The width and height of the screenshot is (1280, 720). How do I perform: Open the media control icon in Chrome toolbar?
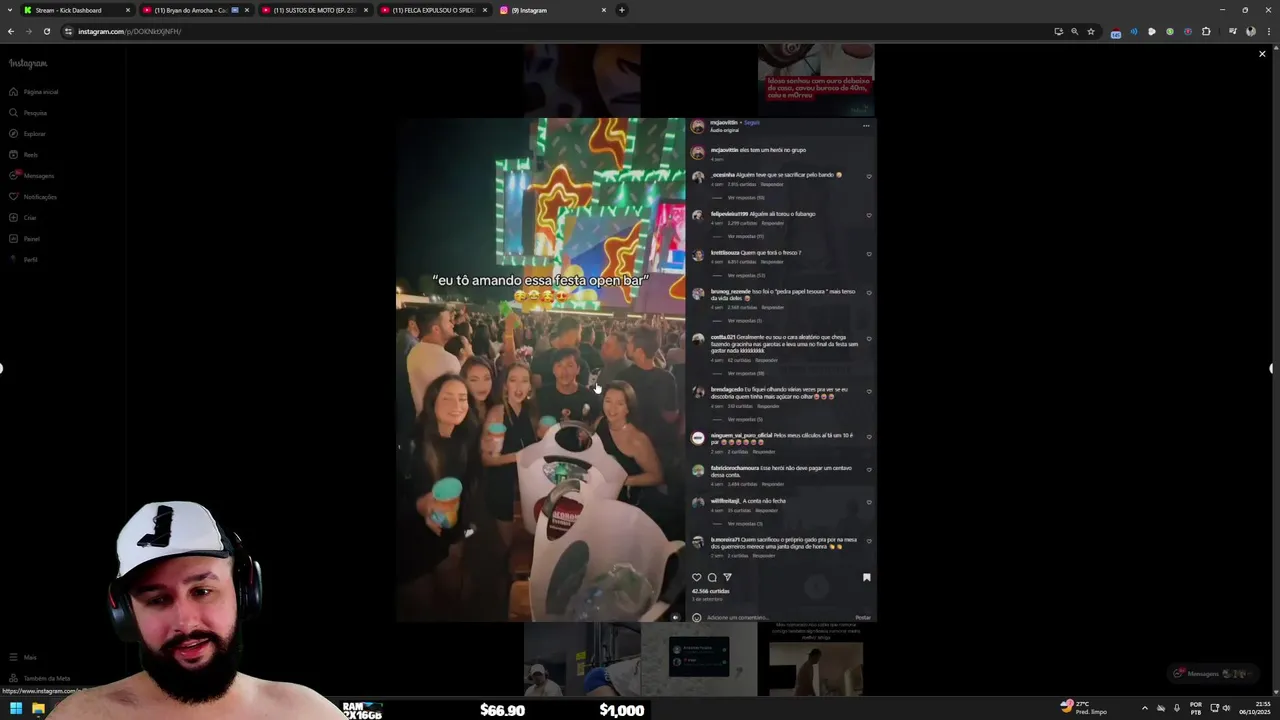(x=1232, y=31)
